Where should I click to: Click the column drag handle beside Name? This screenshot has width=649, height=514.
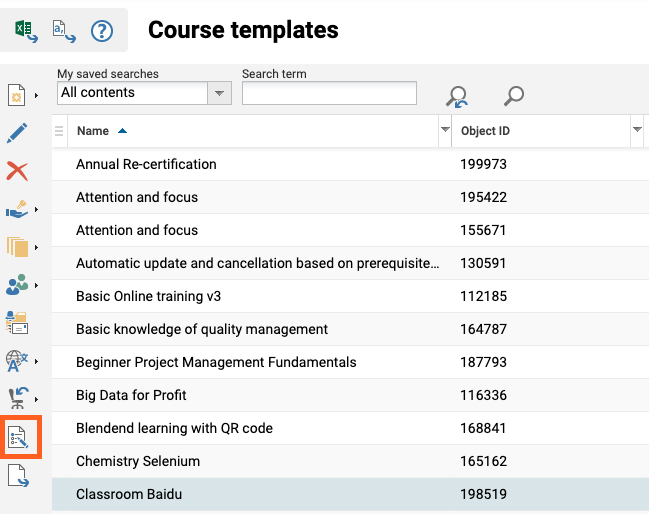[60, 131]
